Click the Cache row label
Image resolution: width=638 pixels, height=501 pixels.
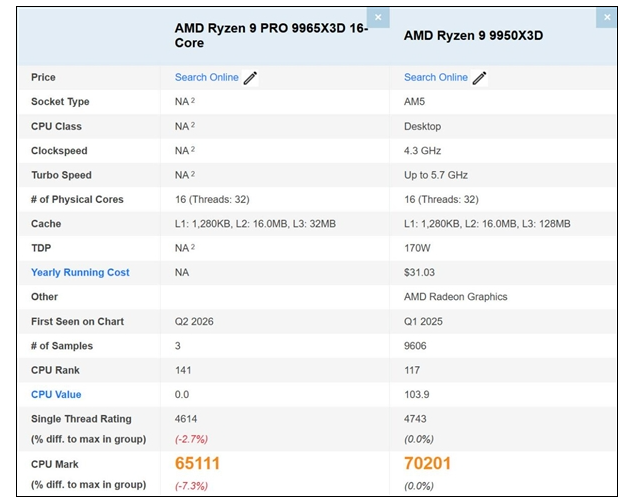[46, 224]
